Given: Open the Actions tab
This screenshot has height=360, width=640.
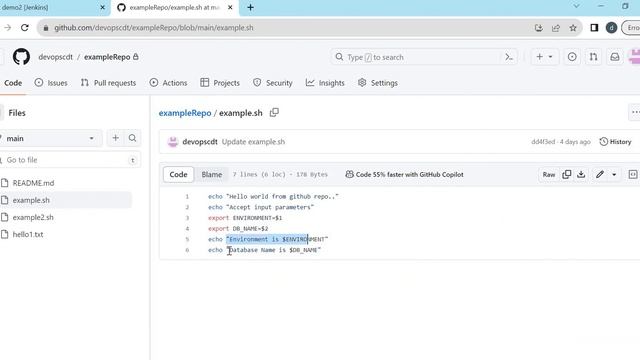Looking at the screenshot, I should [168, 83].
